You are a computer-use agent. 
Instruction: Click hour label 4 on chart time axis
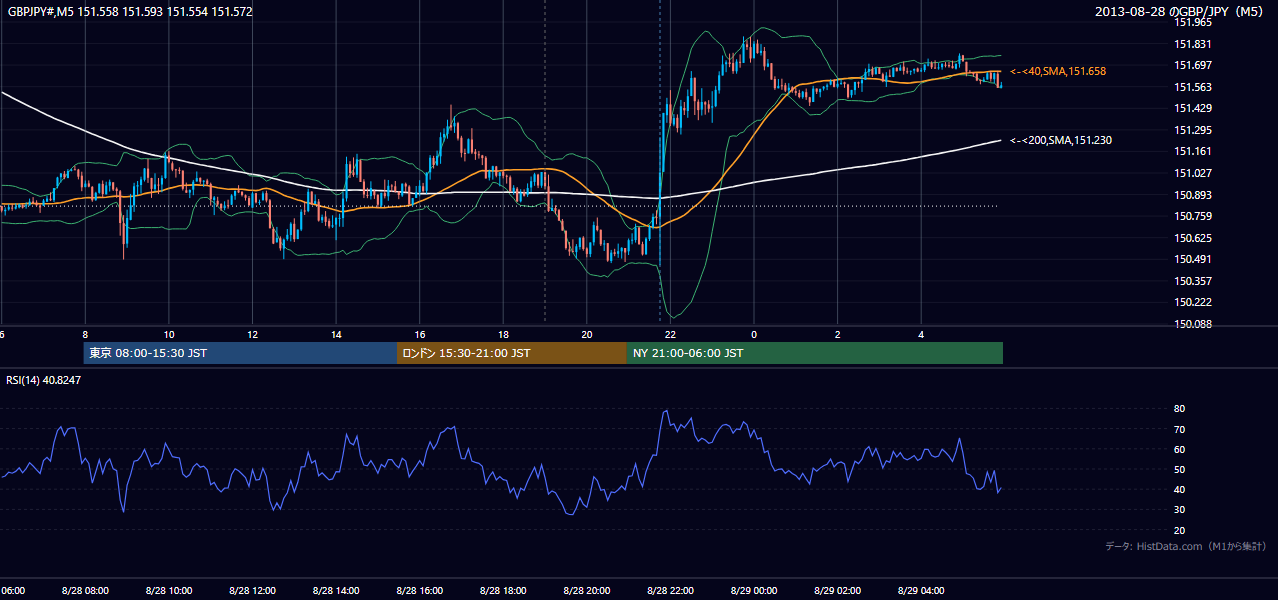(921, 334)
